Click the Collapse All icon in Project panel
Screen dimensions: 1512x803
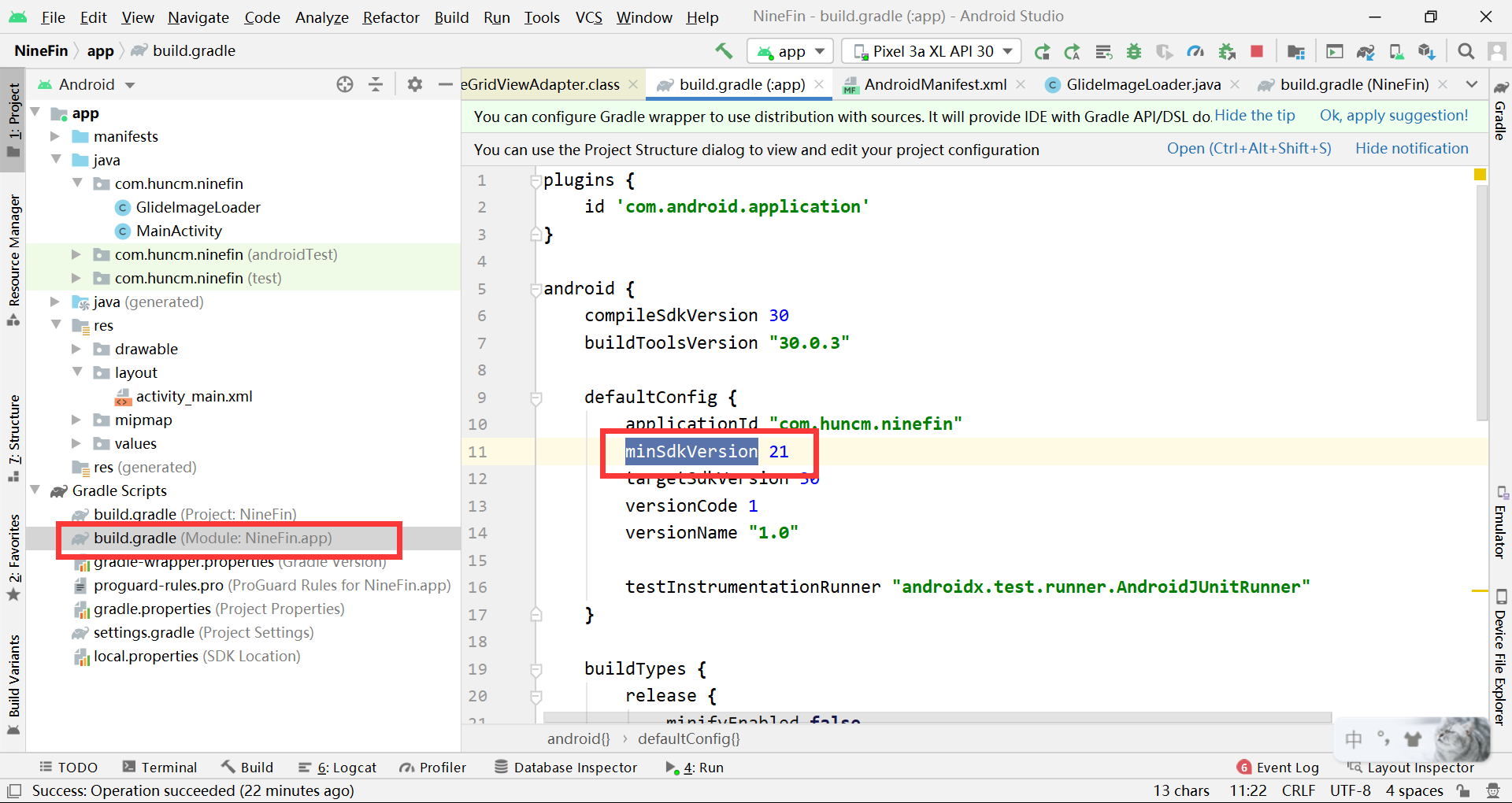coord(376,84)
